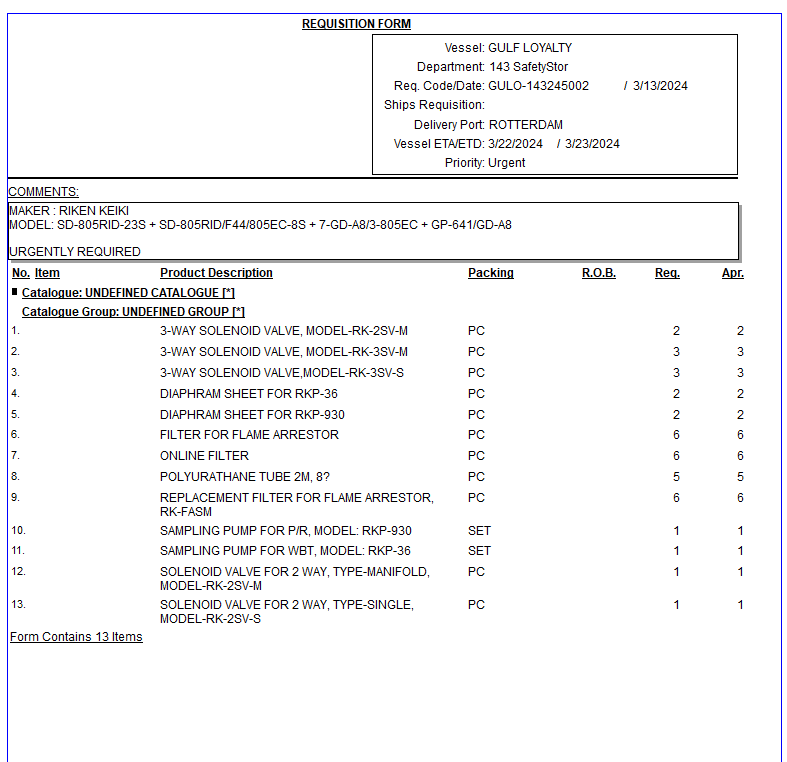Click the requisition code GULO-143245002
The width and height of the screenshot is (787, 762).
[538, 86]
